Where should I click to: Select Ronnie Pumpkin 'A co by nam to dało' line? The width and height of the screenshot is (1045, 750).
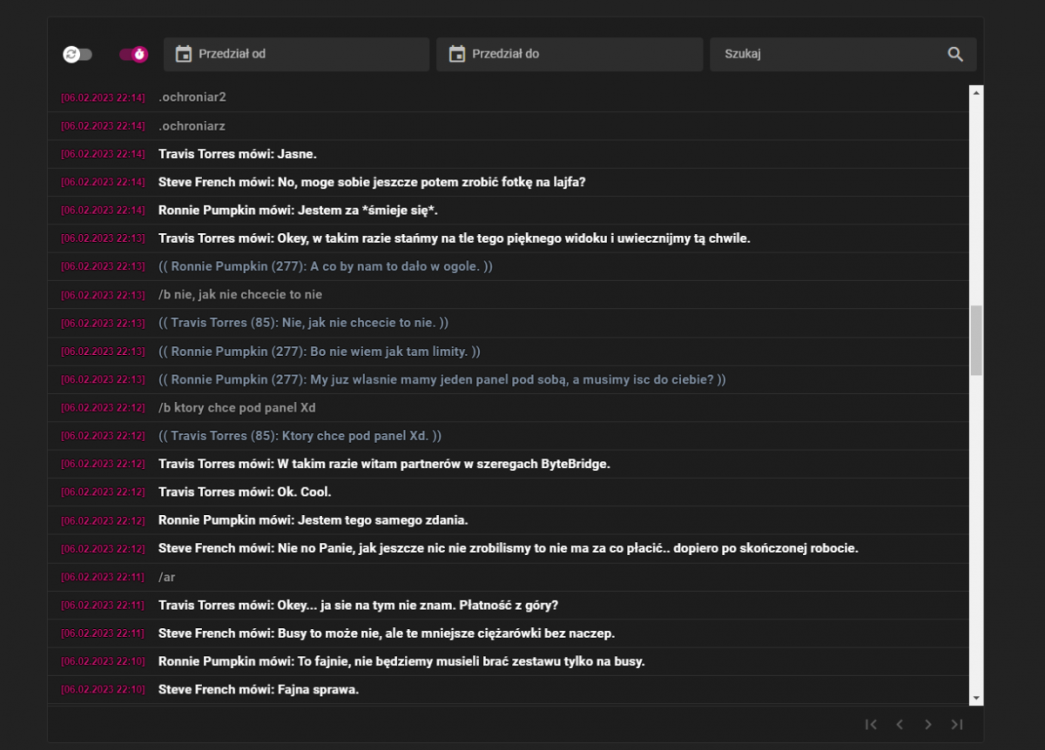click(x=508, y=267)
